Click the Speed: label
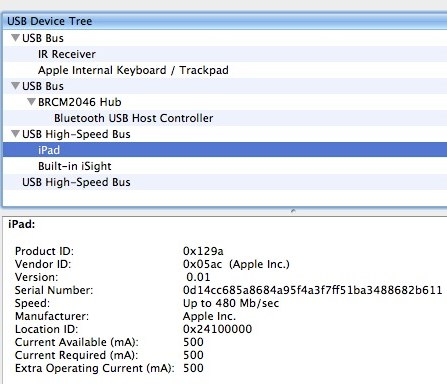This screenshot has width=447, height=384. pyautogui.click(x=32, y=303)
